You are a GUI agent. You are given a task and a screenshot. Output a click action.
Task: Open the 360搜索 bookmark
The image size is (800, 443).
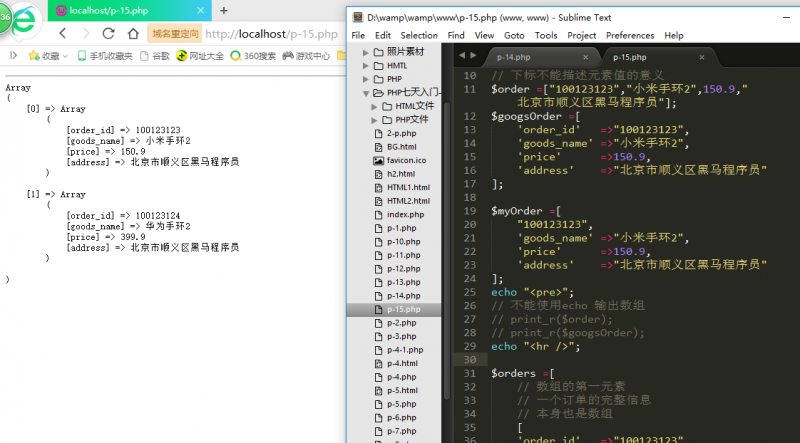pos(254,56)
